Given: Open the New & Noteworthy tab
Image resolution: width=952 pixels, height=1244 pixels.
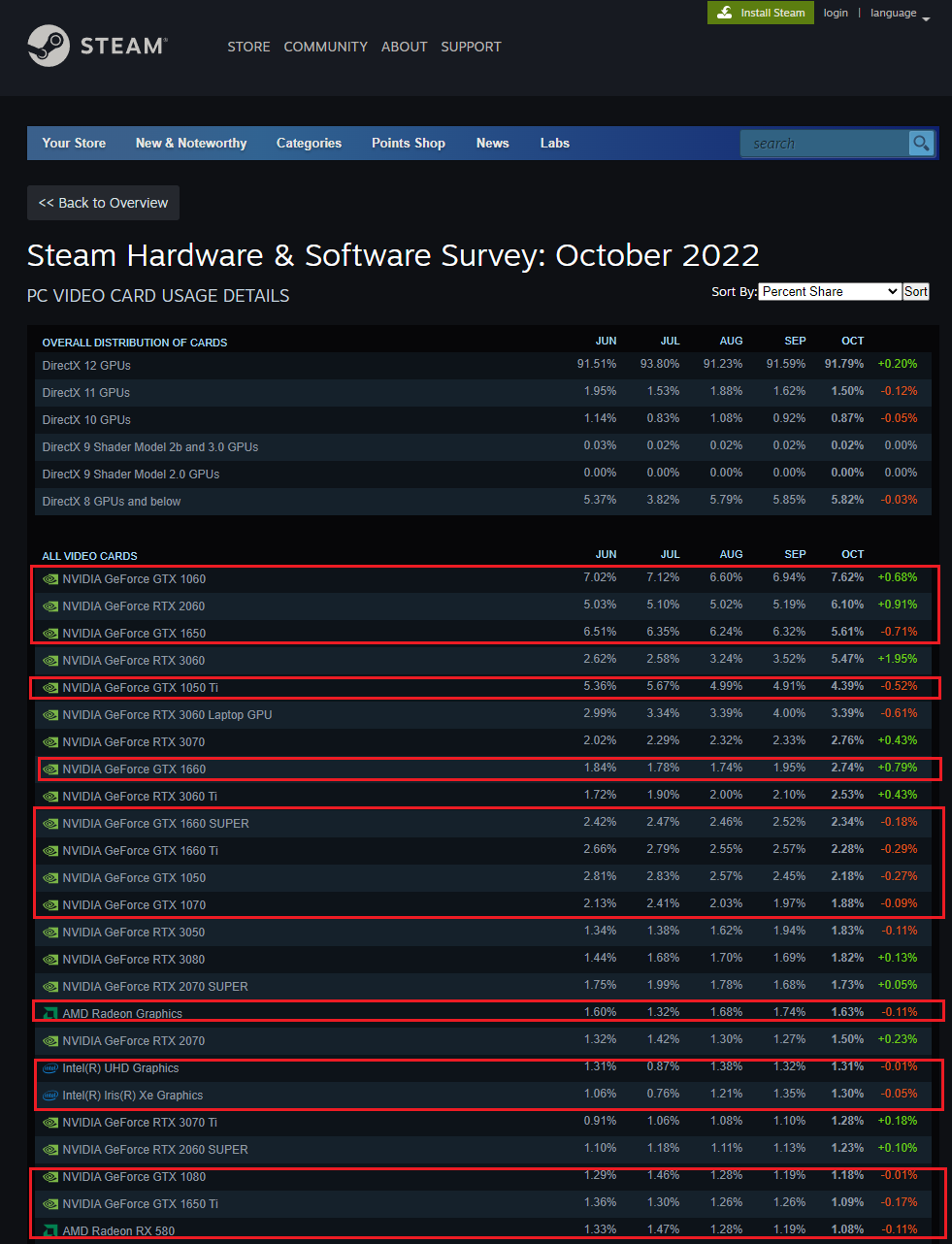Looking at the screenshot, I should coord(191,143).
